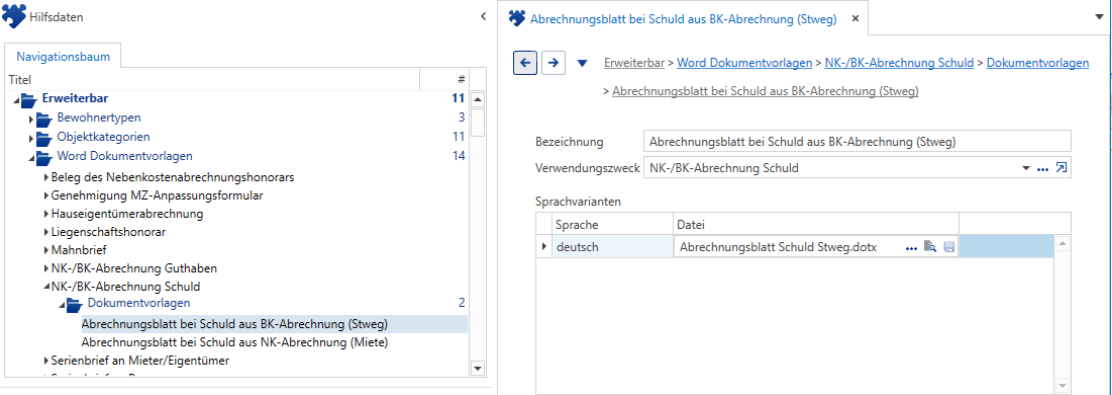Click the Datei column header
The image size is (1112, 395).
pos(816,224)
